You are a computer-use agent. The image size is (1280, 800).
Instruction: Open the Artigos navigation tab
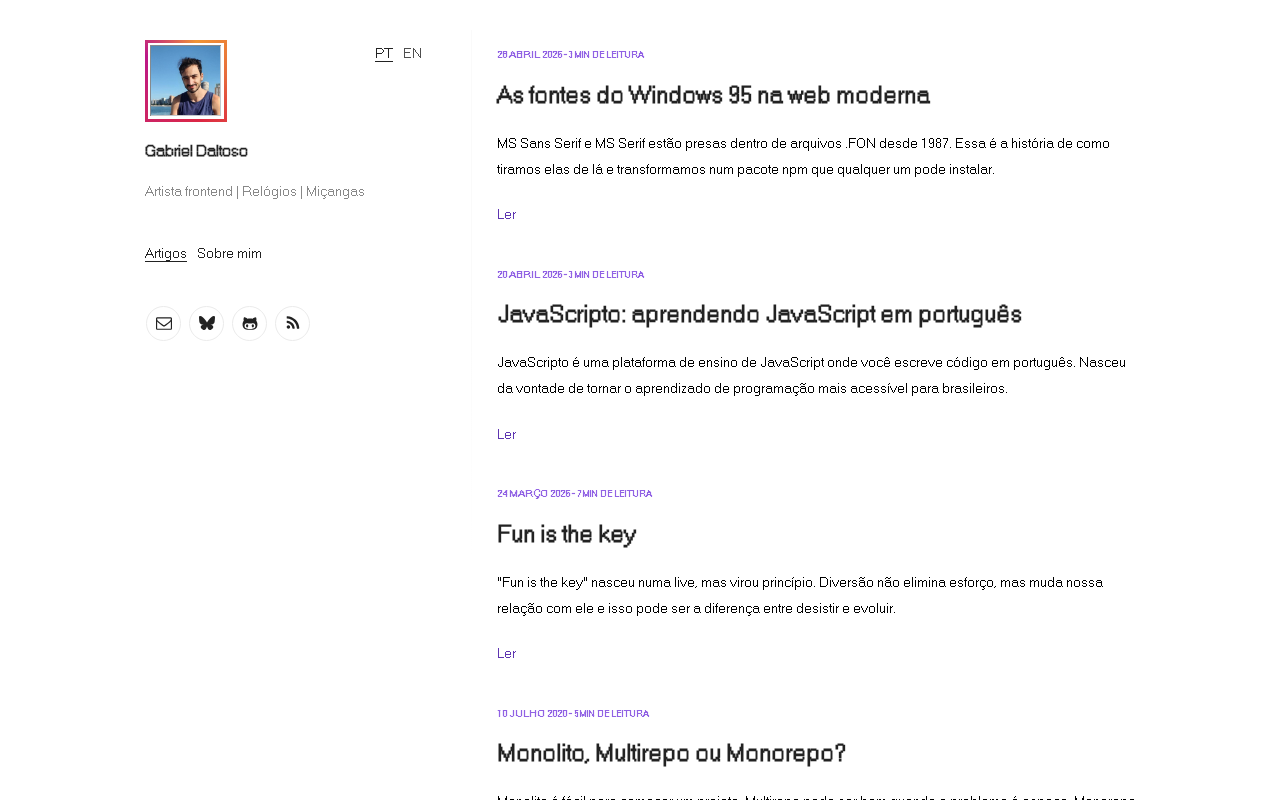[x=166, y=254]
